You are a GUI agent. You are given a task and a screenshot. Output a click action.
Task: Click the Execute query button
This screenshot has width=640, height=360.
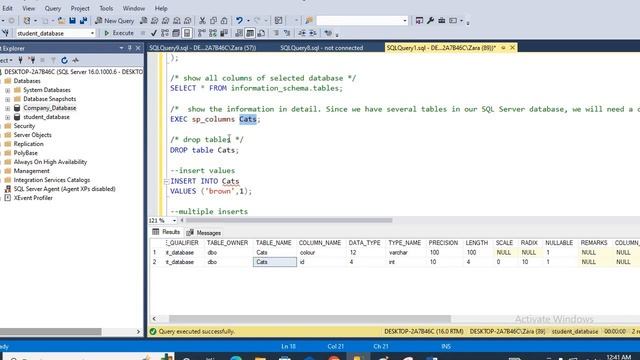(x=119, y=33)
